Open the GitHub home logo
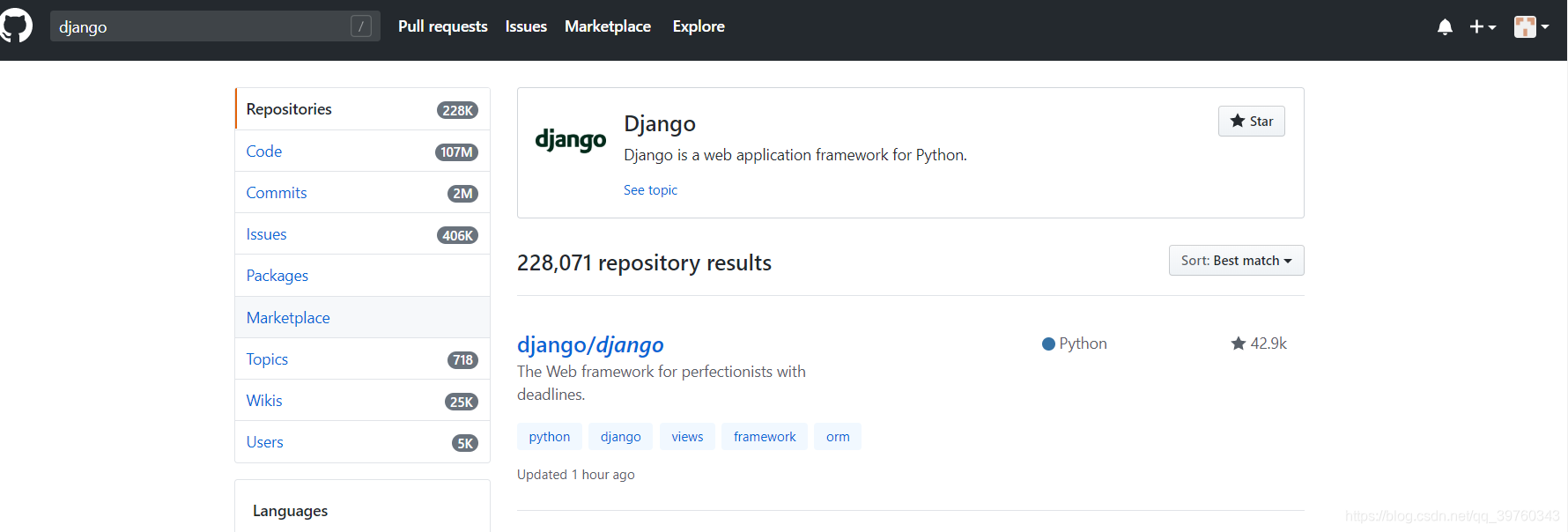The width and height of the screenshot is (1568, 532). [x=16, y=26]
